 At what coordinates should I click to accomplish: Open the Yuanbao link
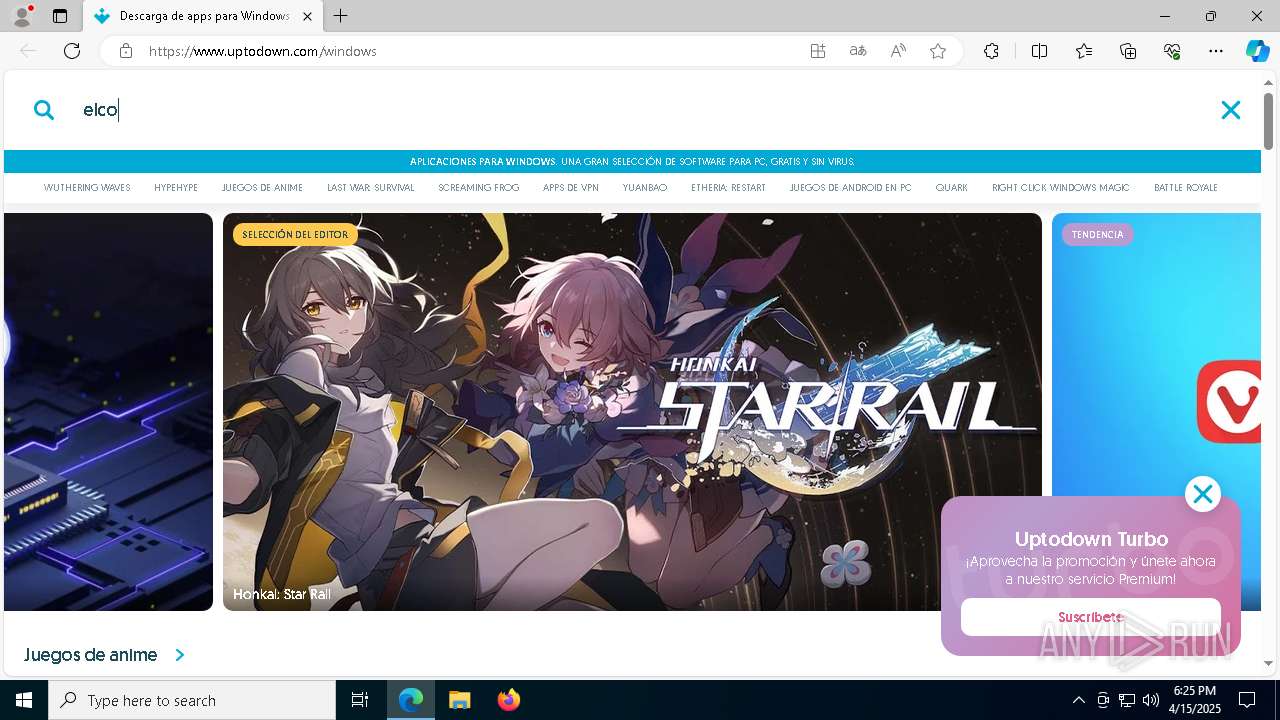645,188
